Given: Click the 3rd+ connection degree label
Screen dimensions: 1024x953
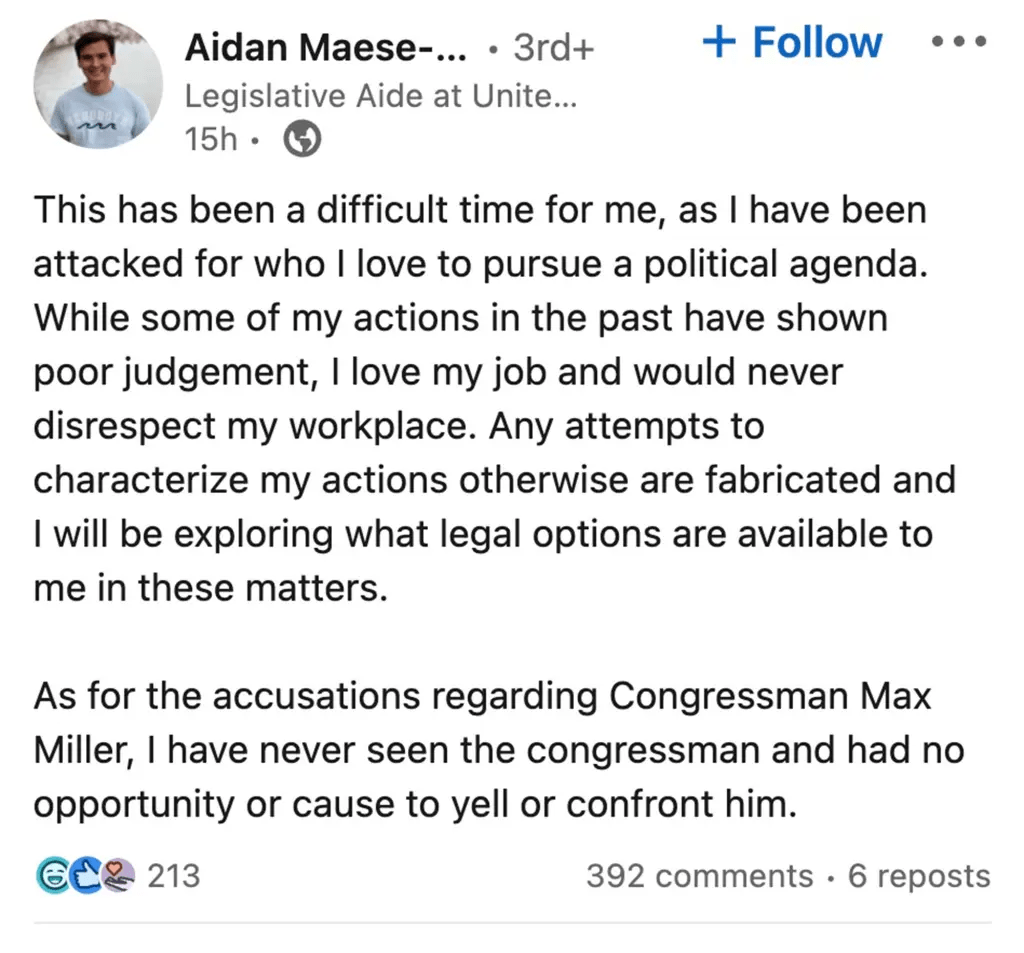Looking at the screenshot, I should click(552, 47).
